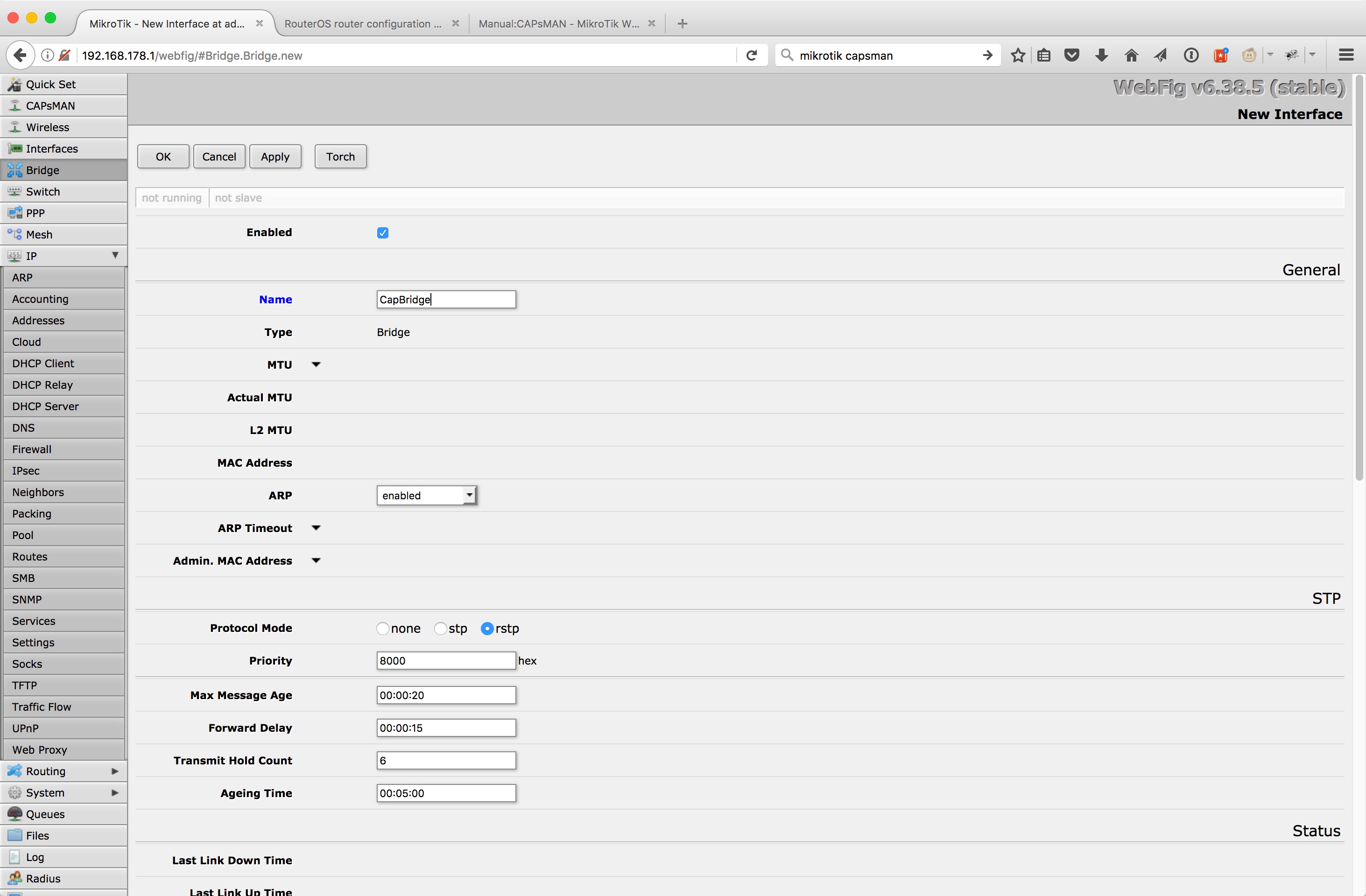Select the 'none' protocol mode
The height and width of the screenshot is (896, 1366).
[383, 628]
